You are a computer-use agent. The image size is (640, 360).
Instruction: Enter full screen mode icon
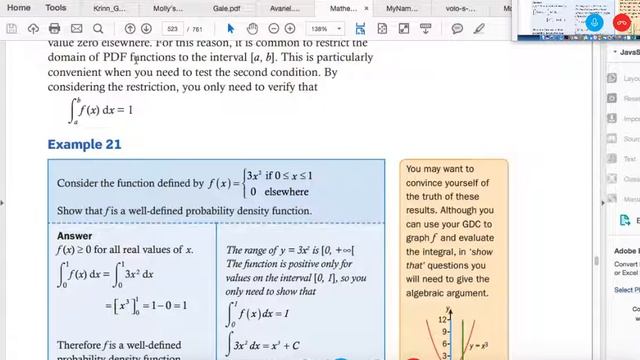404,29
